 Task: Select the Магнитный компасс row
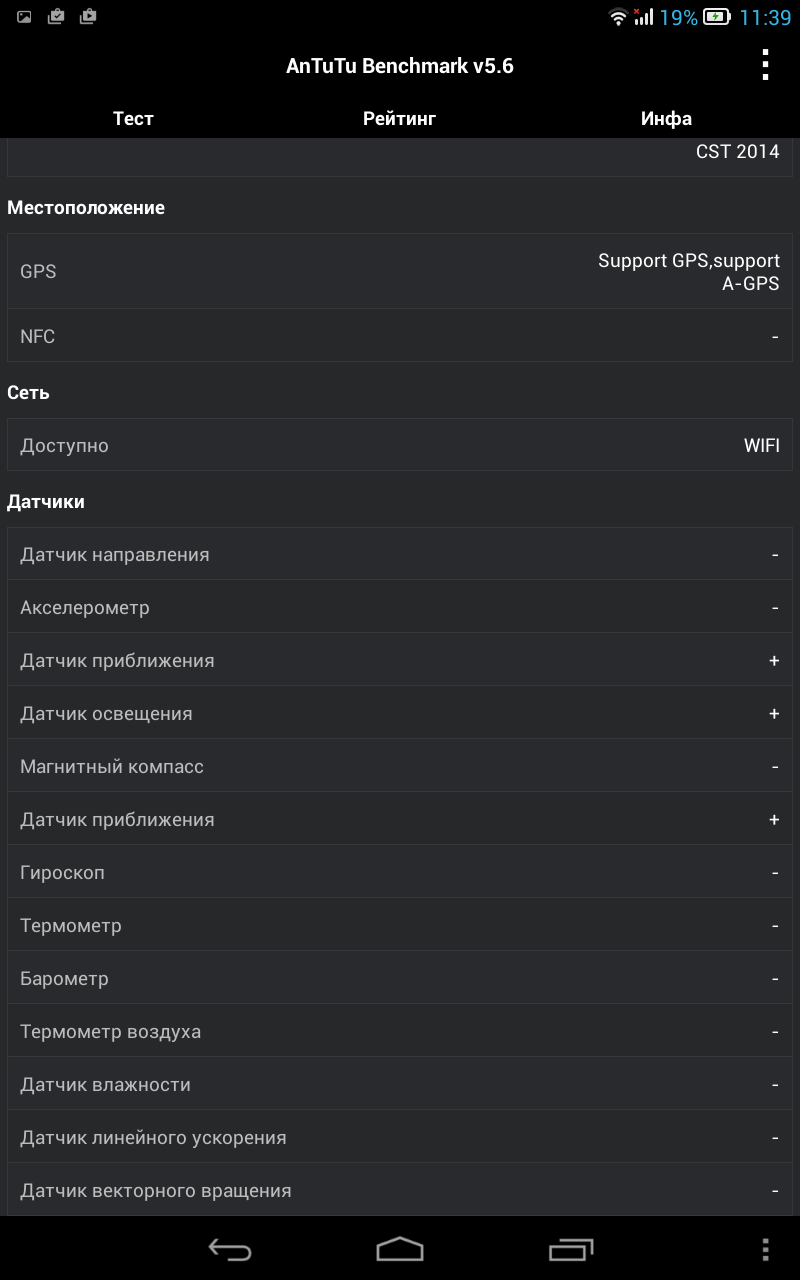click(x=400, y=766)
